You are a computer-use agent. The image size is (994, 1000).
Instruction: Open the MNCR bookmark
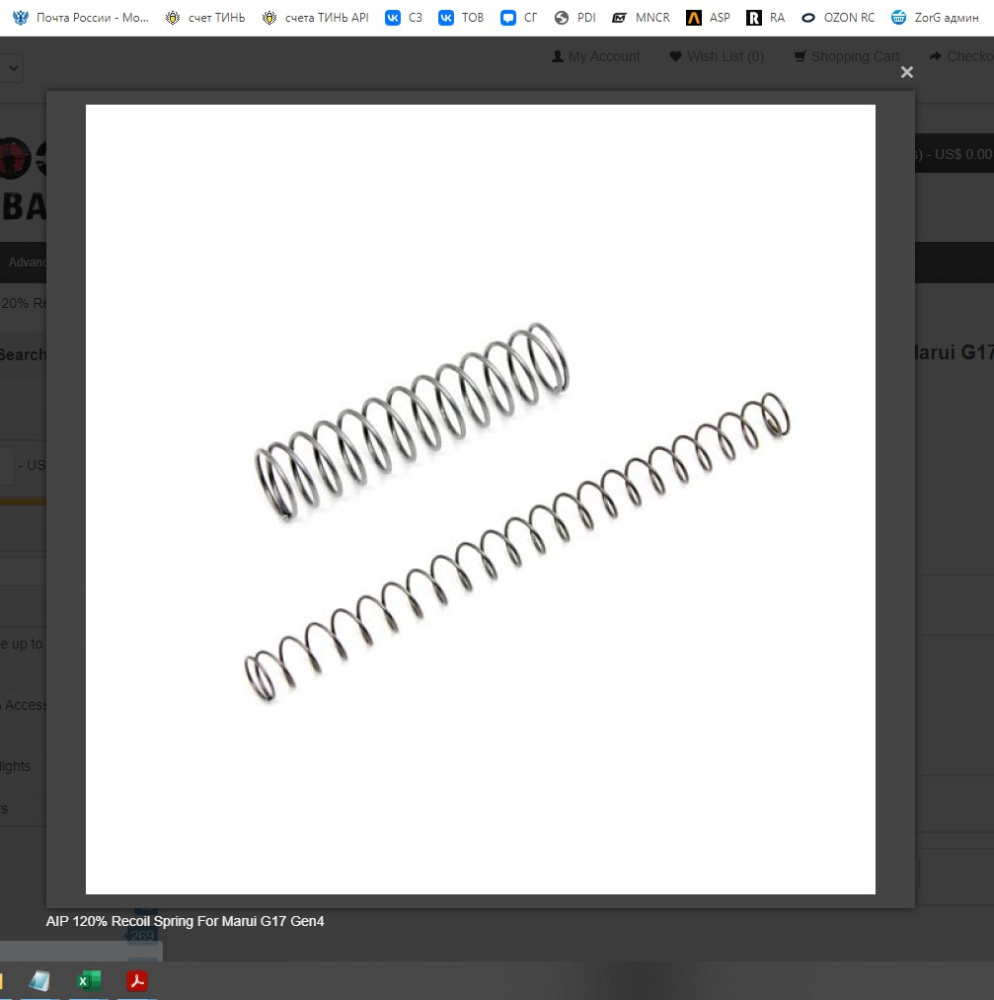(641, 18)
